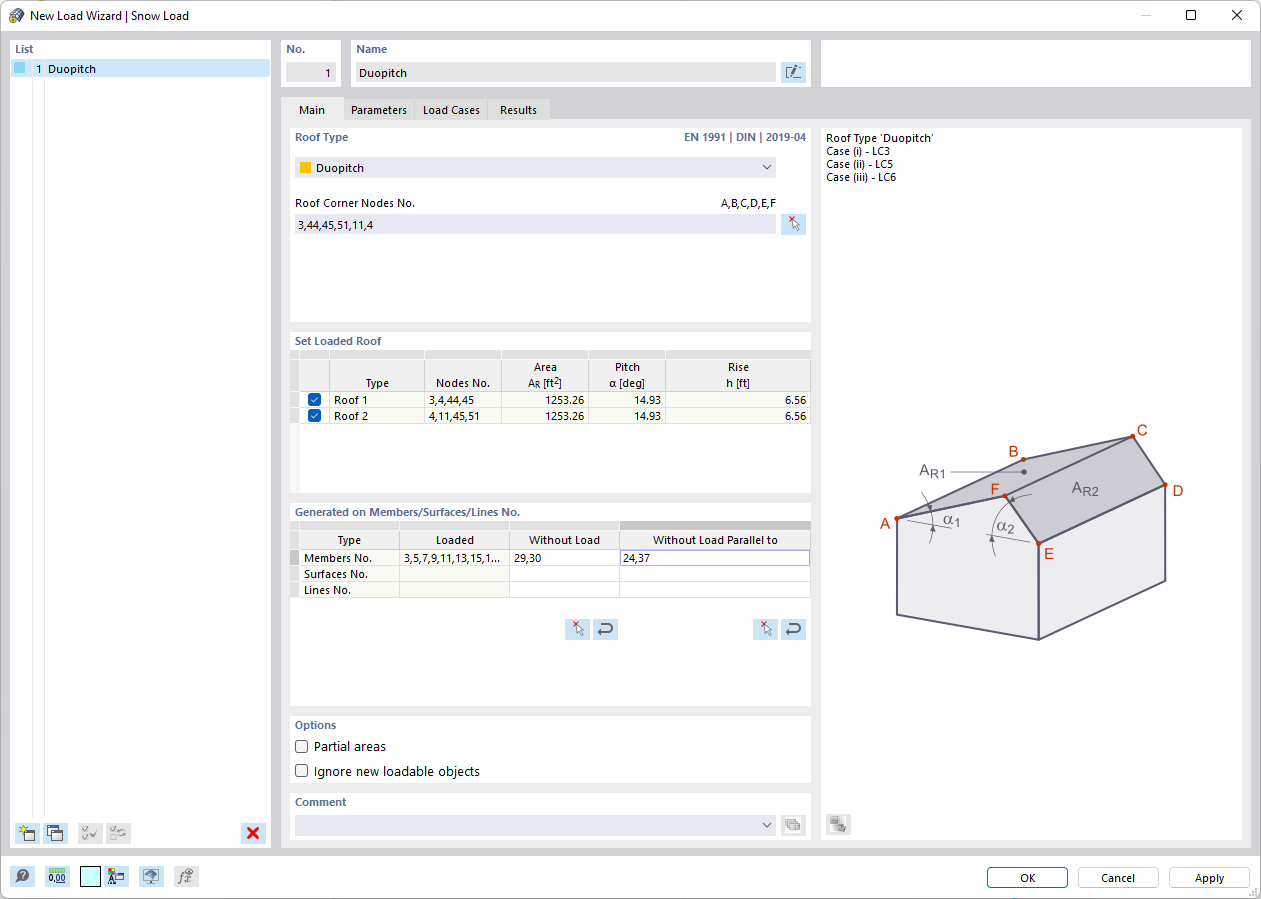Click the No. field showing 1
The width and height of the screenshot is (1261, 899).
311,72
